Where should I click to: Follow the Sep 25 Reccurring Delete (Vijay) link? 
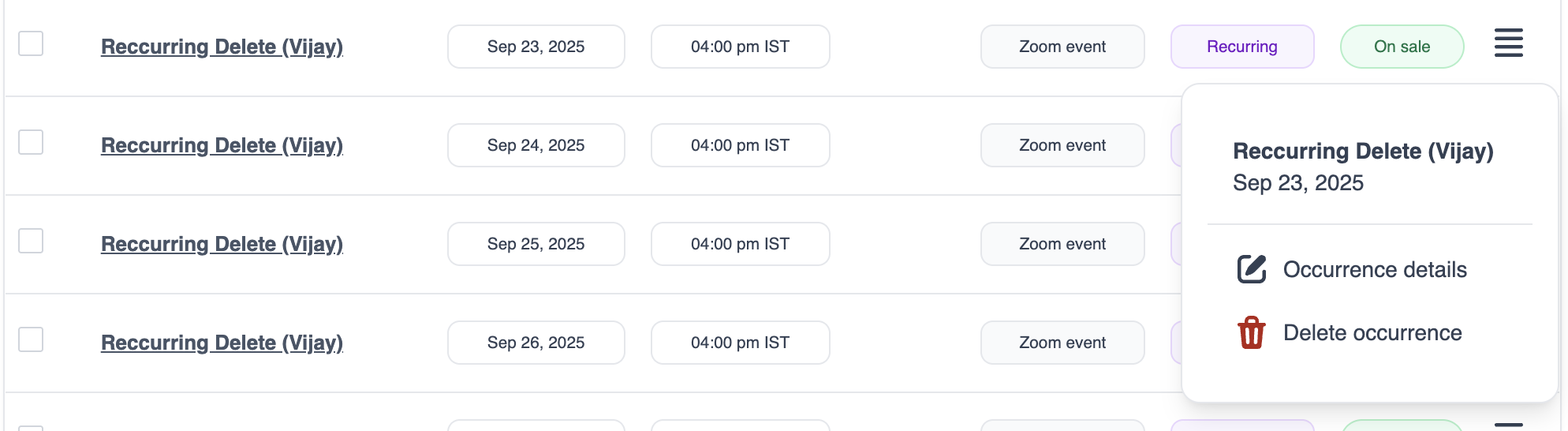[x=222, y=244]
